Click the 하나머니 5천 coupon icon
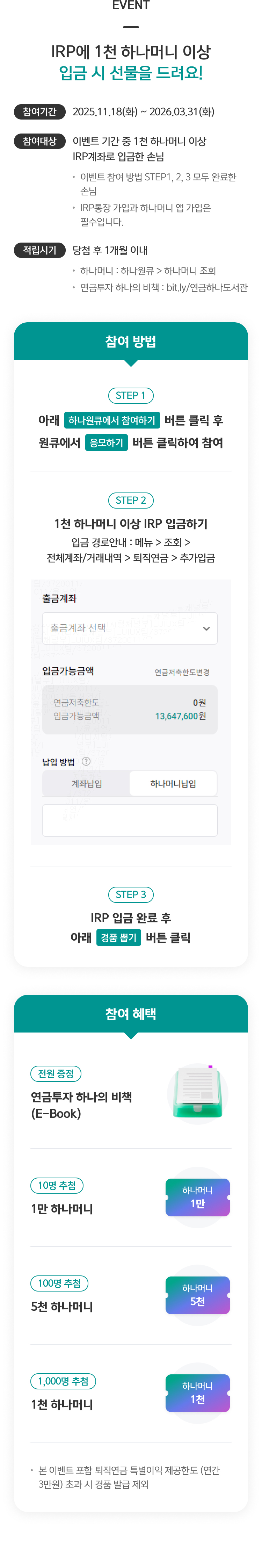Viewport: 262px width, 1568px height. pyautogui.click(x=198, y=1295)
